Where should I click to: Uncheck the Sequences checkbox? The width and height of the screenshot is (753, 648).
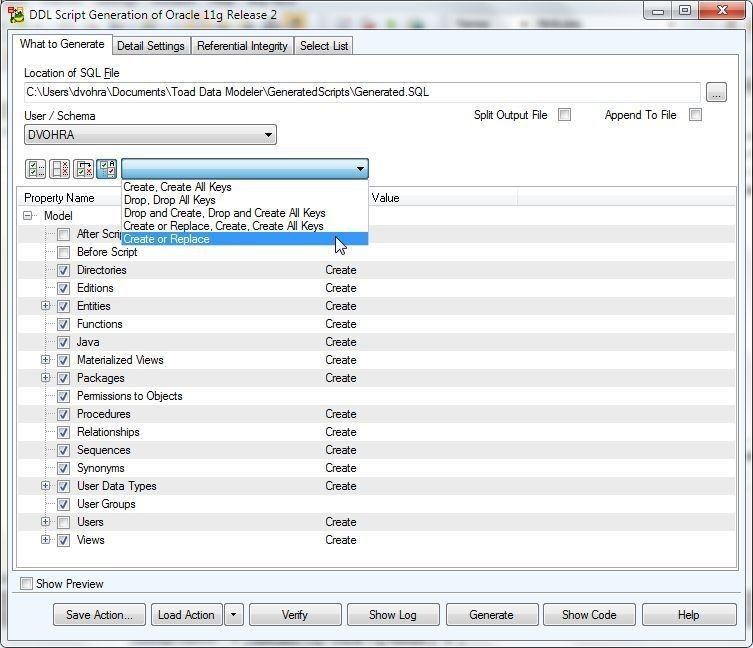click(63, 450)
